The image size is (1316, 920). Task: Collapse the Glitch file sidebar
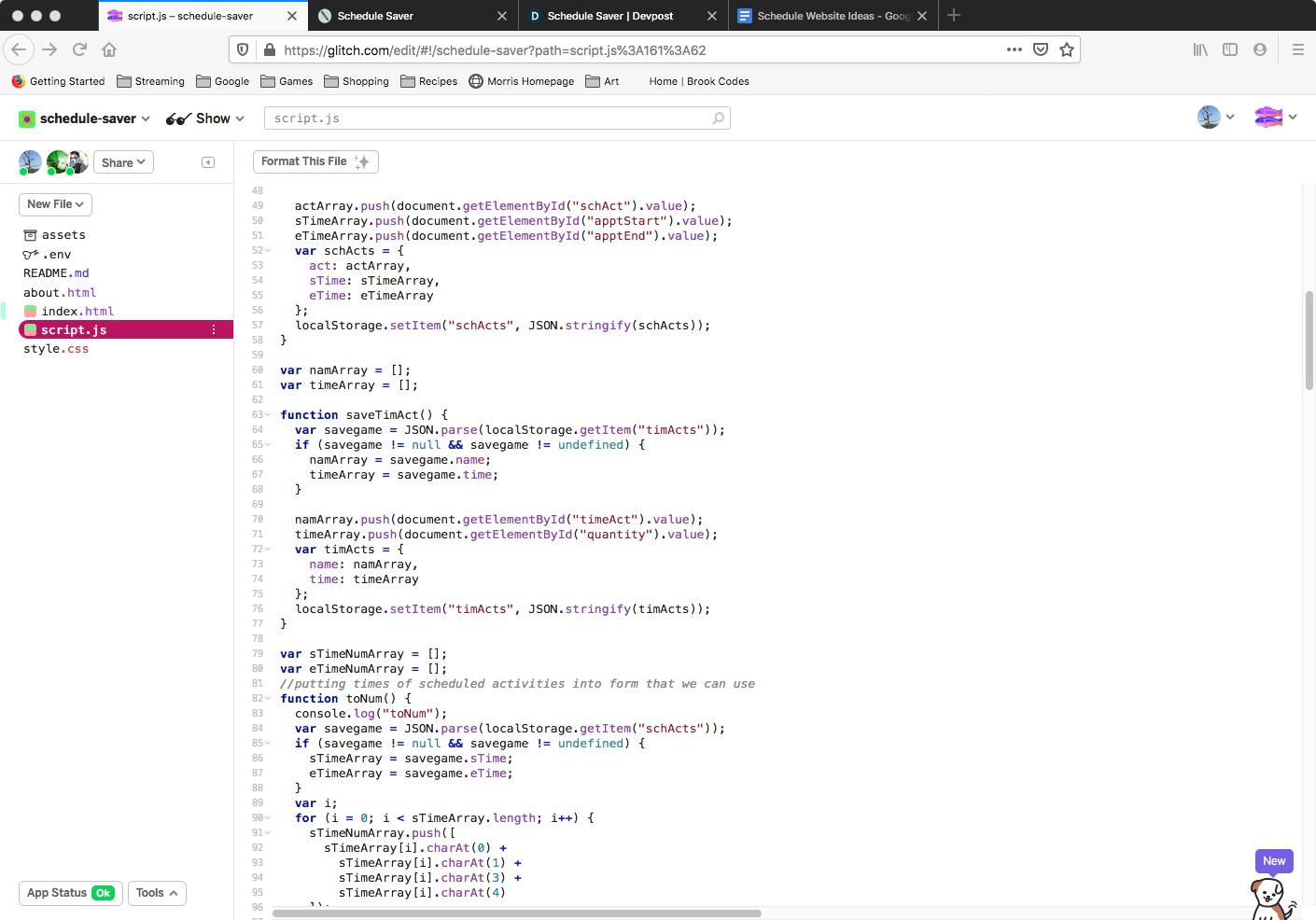208,162
